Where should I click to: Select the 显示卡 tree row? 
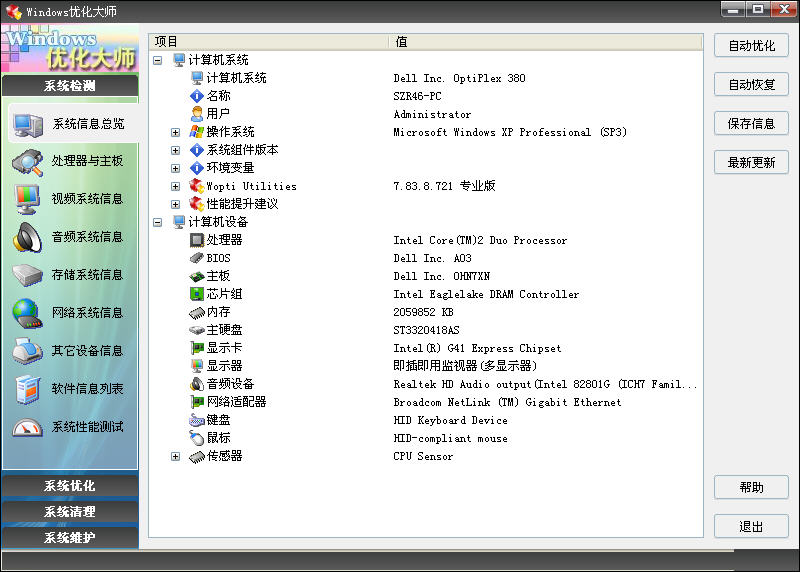(224, 348)
